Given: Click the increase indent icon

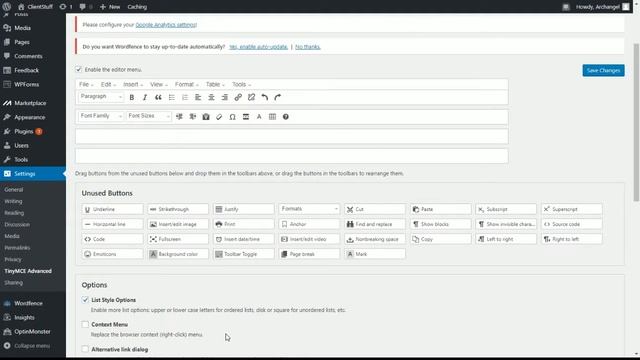Looking at the screenshot, I should point(193,117).
